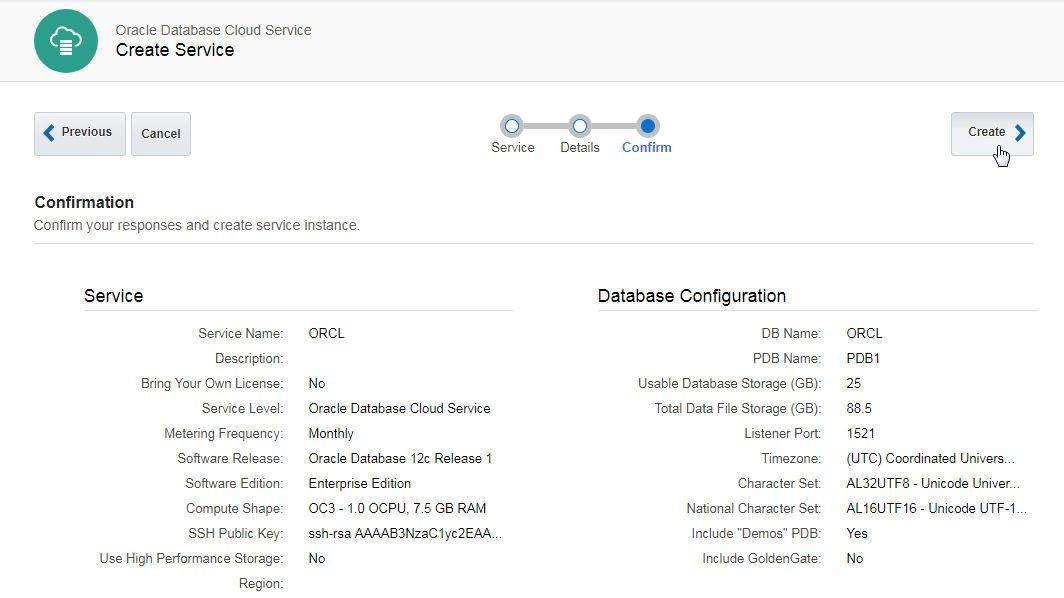
Task: Click the Include GoldenGate value 'No'
Action: click(x=855, y=559)
